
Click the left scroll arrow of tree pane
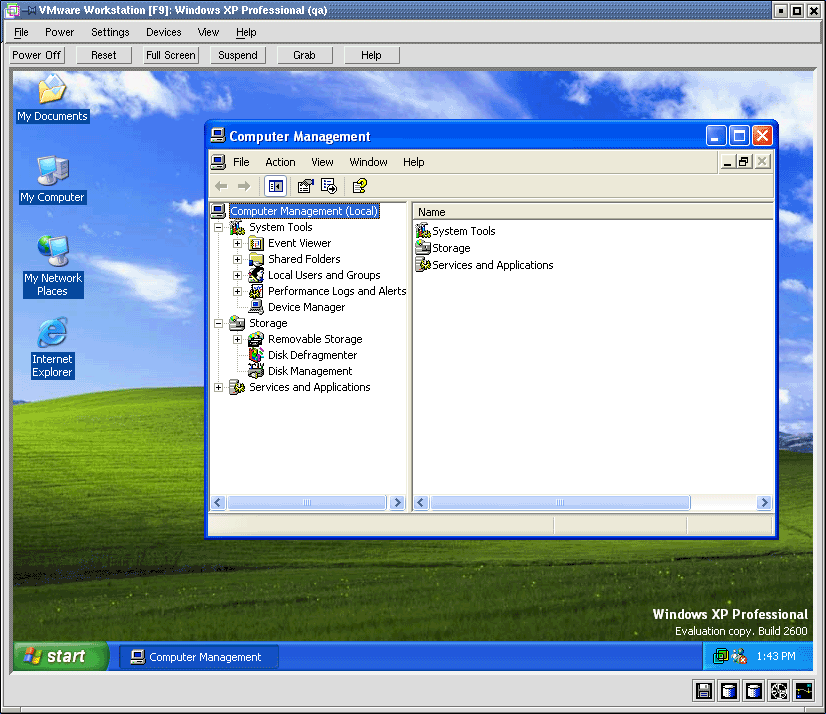point(218,503)
